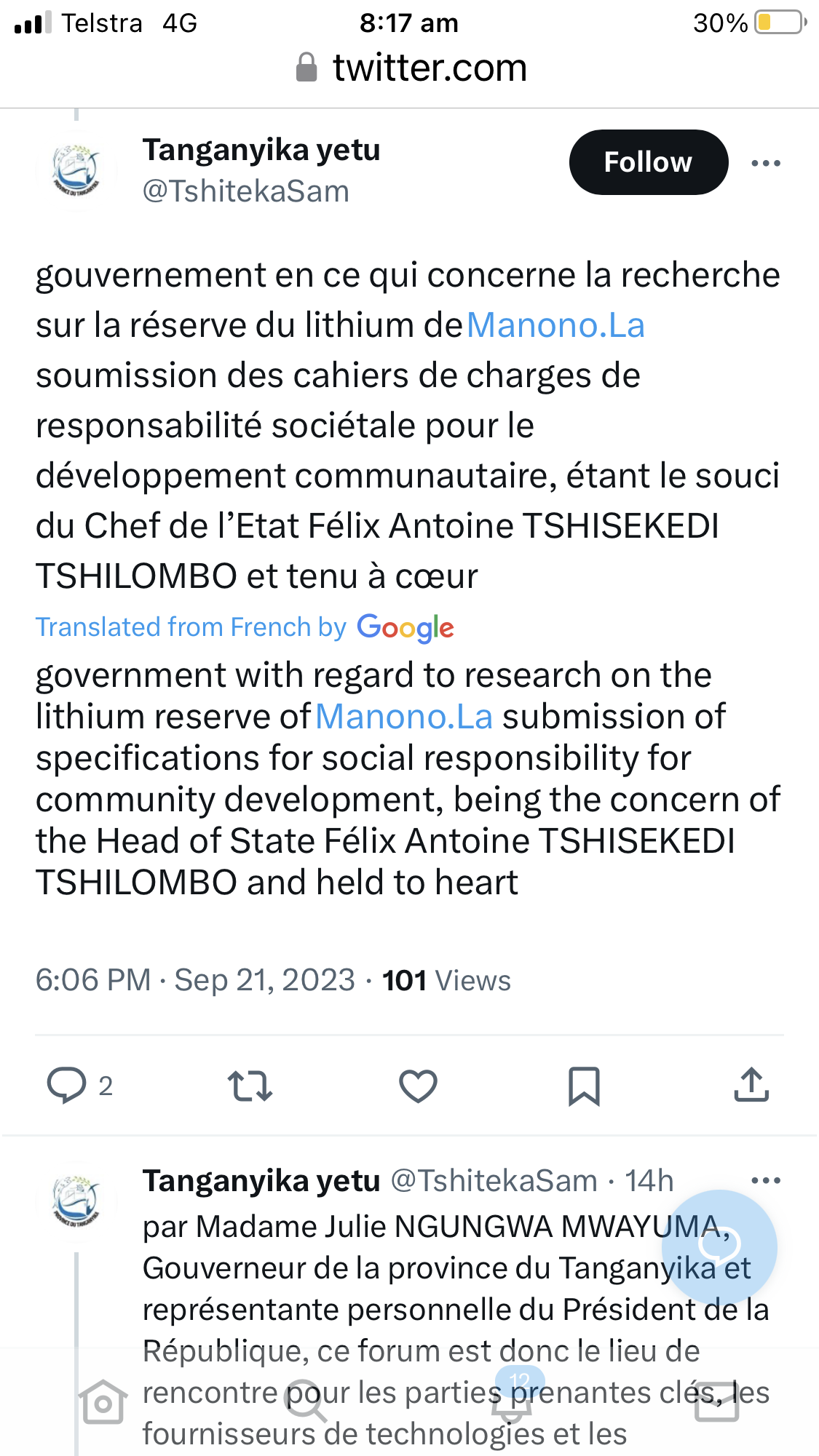The width and height of the screenshot is (819, 1456).
Task: Bookmark this tweet
Action: pos(584,1086)
